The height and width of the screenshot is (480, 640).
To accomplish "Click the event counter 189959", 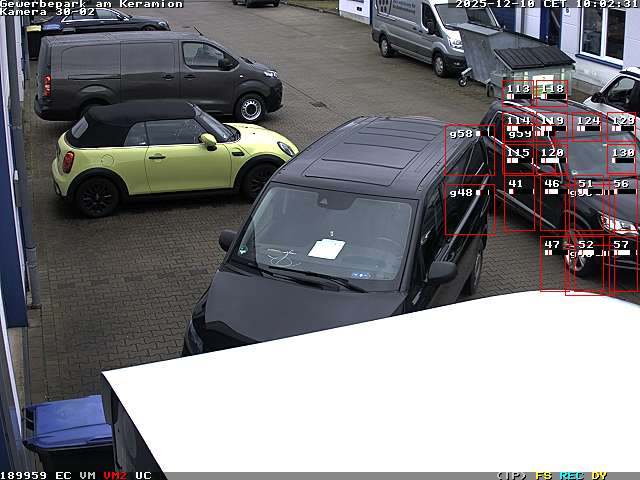I will [x=24, y=475].
